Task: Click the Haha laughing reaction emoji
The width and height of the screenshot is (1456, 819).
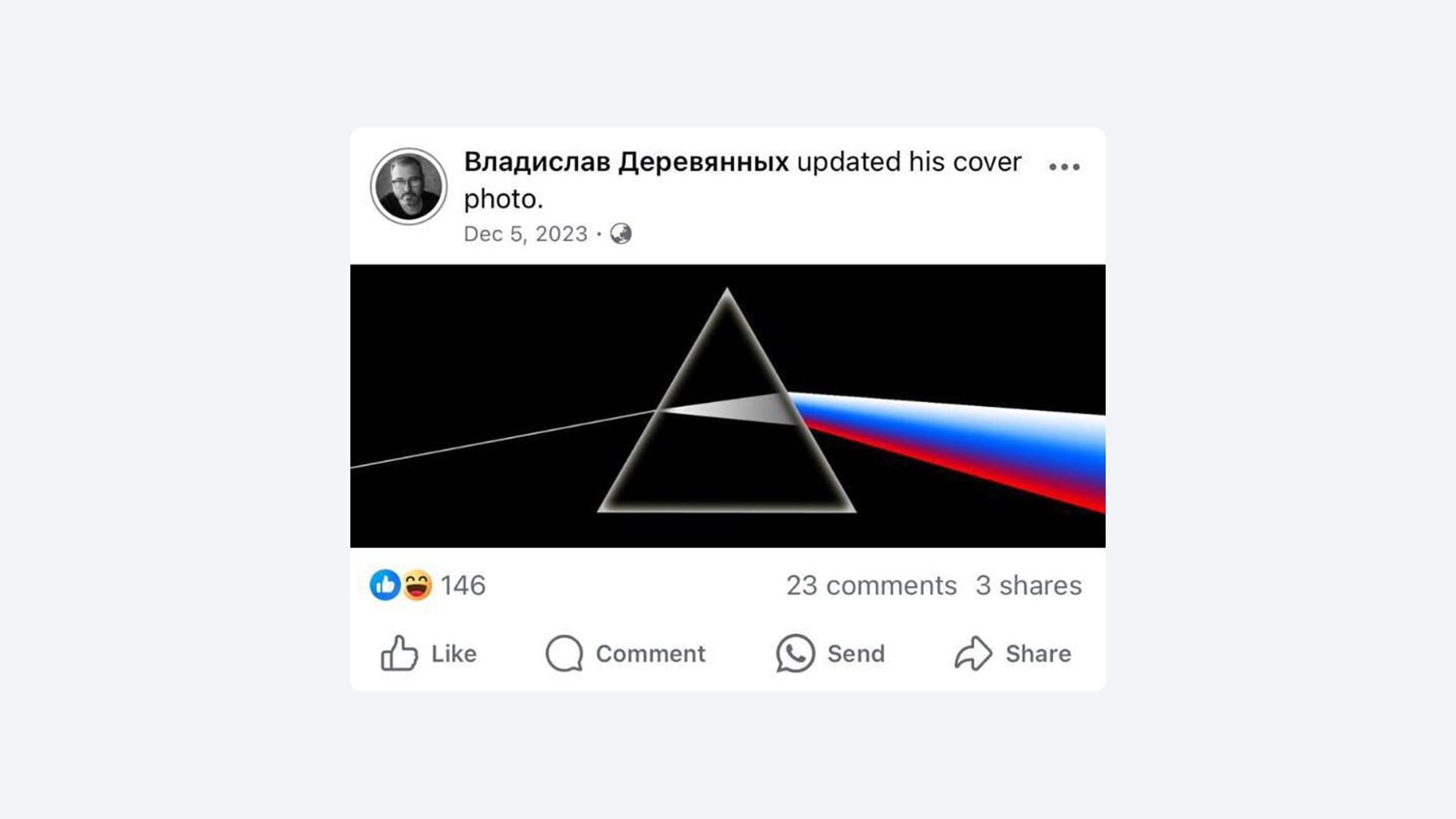Action: click(x=417, y=585)
